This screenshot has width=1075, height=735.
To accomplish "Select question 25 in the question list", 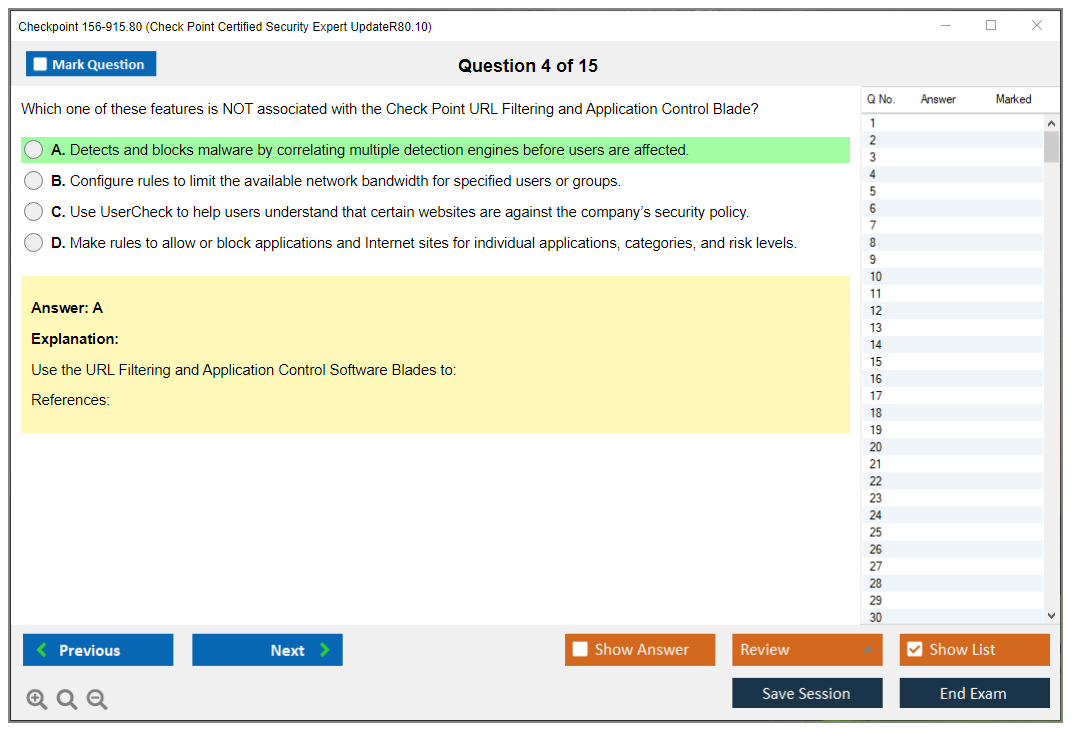I will coord(876,532).
